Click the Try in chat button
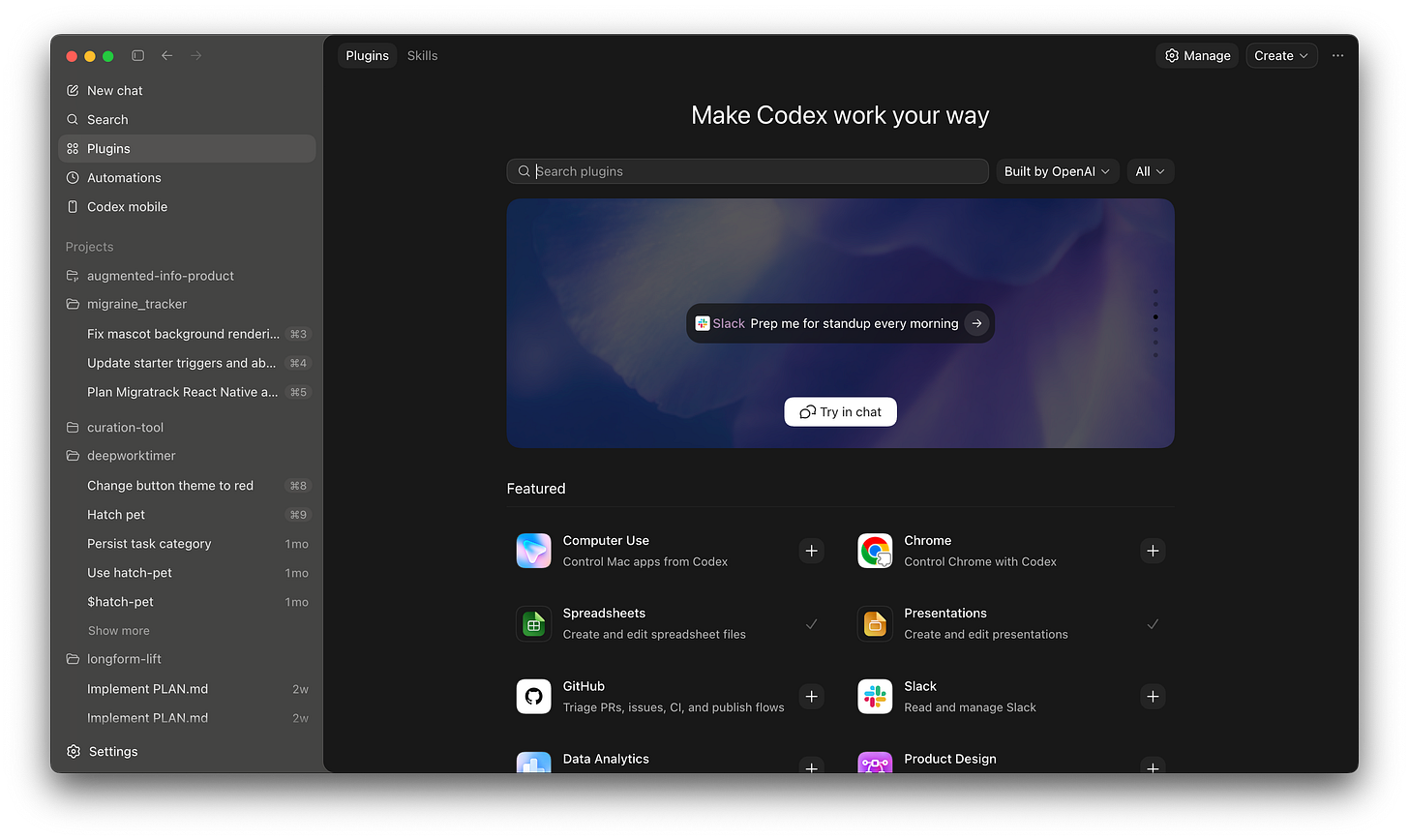Viewport: 1409px width, 840px height. (x=840, y=412)
